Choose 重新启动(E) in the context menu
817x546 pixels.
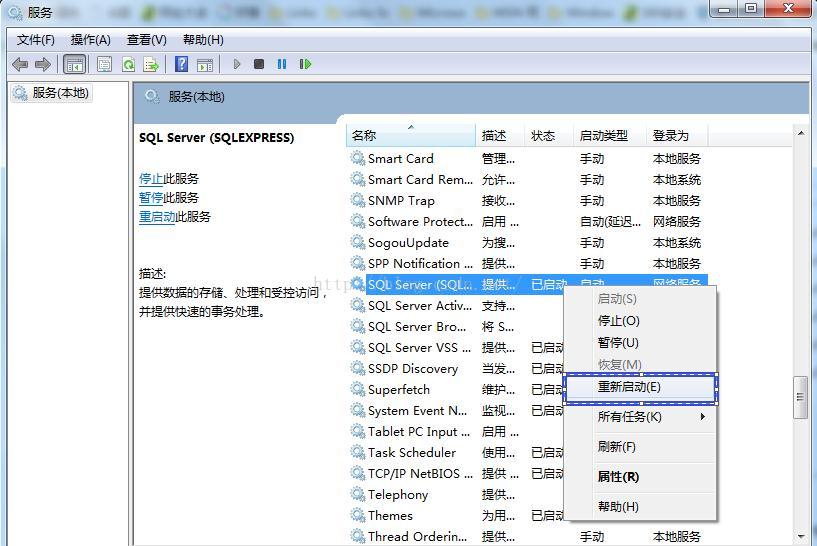coord(640,387)
